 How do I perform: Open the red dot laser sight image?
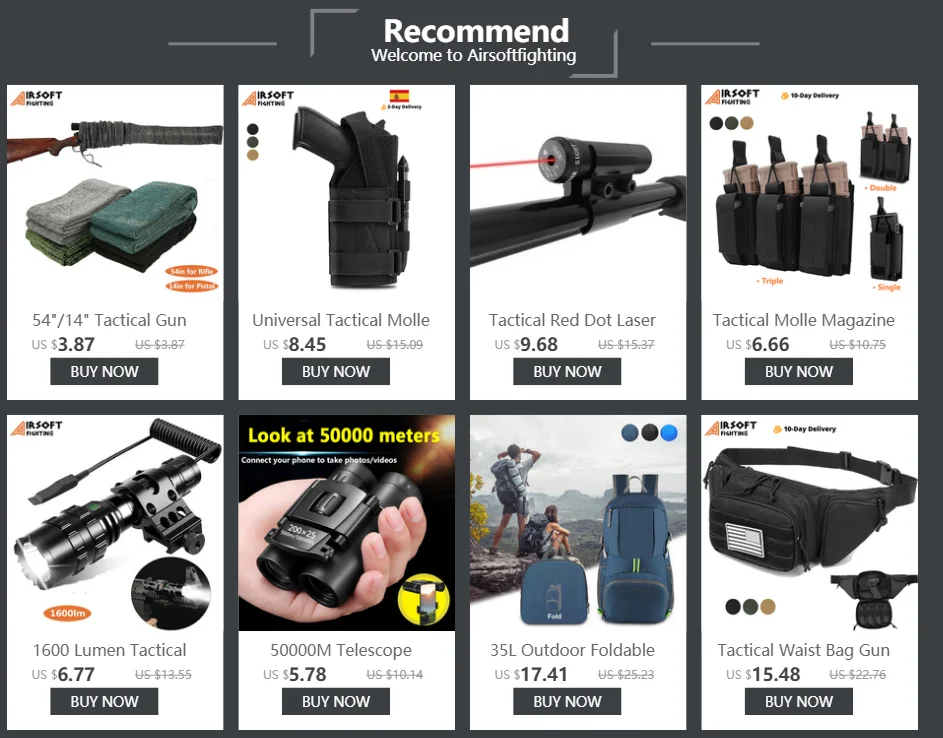tap(578, 193)
